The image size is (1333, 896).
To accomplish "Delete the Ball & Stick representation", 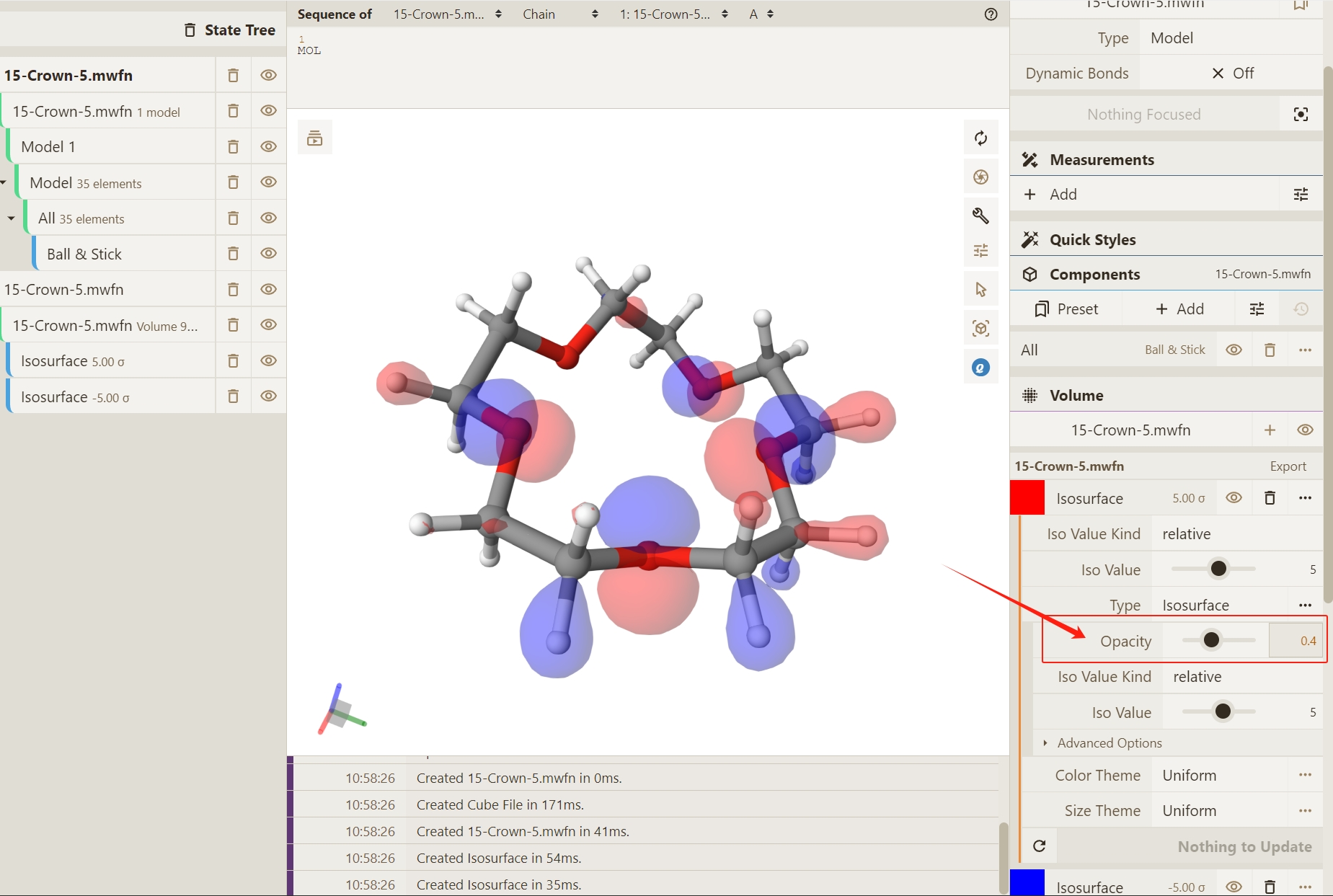I will pyautogui.click(x=233, y=254).
